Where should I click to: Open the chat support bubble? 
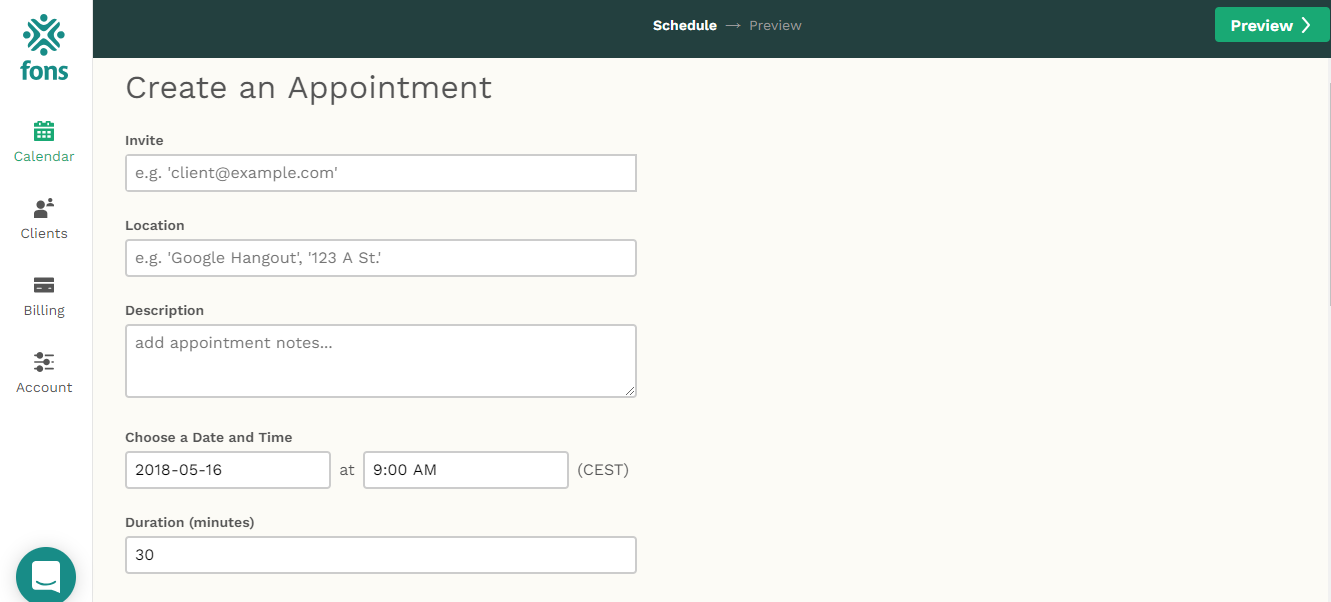(x=46, y=576)
